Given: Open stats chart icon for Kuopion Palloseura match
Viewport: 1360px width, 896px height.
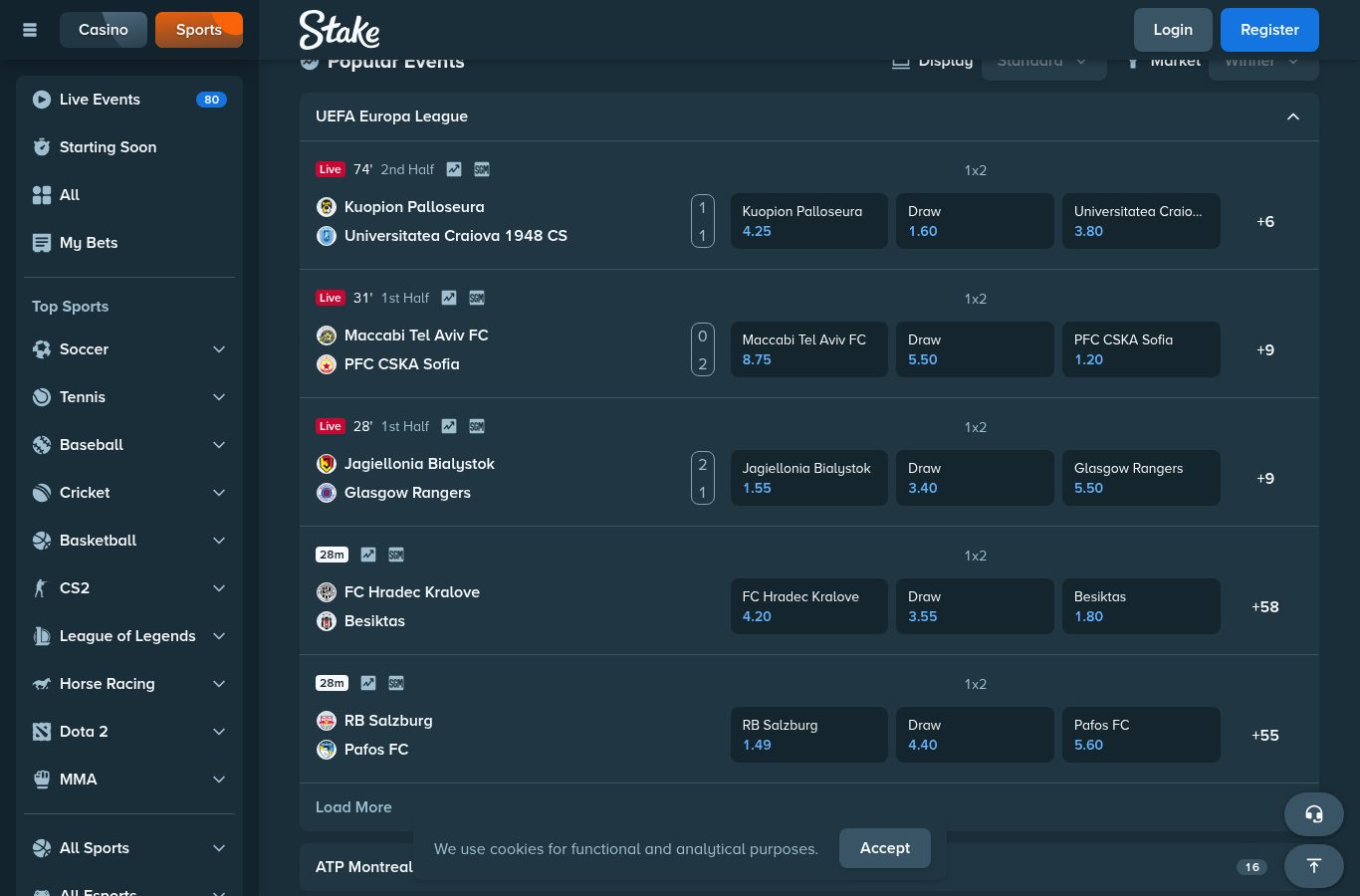Looking at the screenshot, I should coord(454,169).
